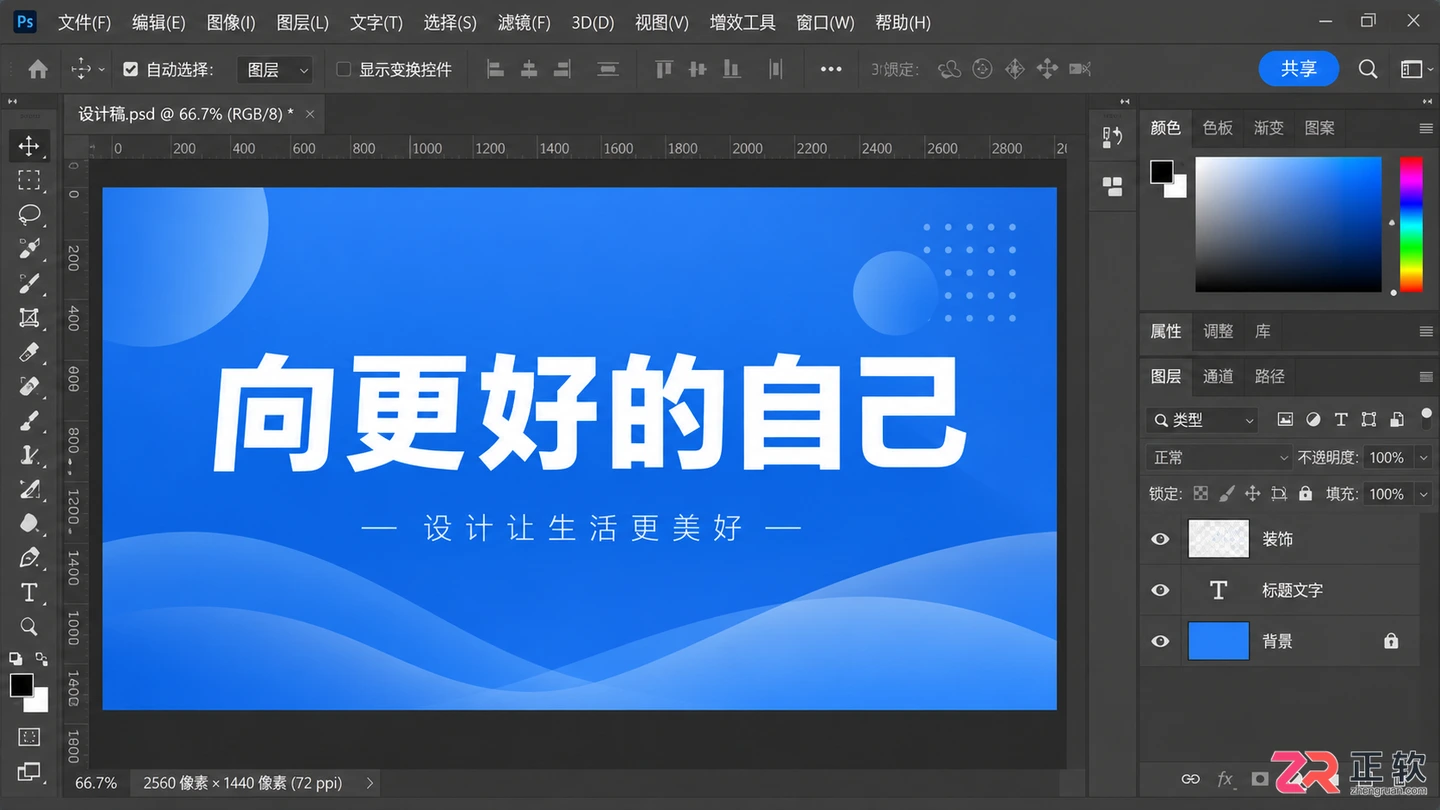Image resolution: width=1440 pixels, height=810 pixels.
Task: Select the Pen tool
Action: coord(29,558)
